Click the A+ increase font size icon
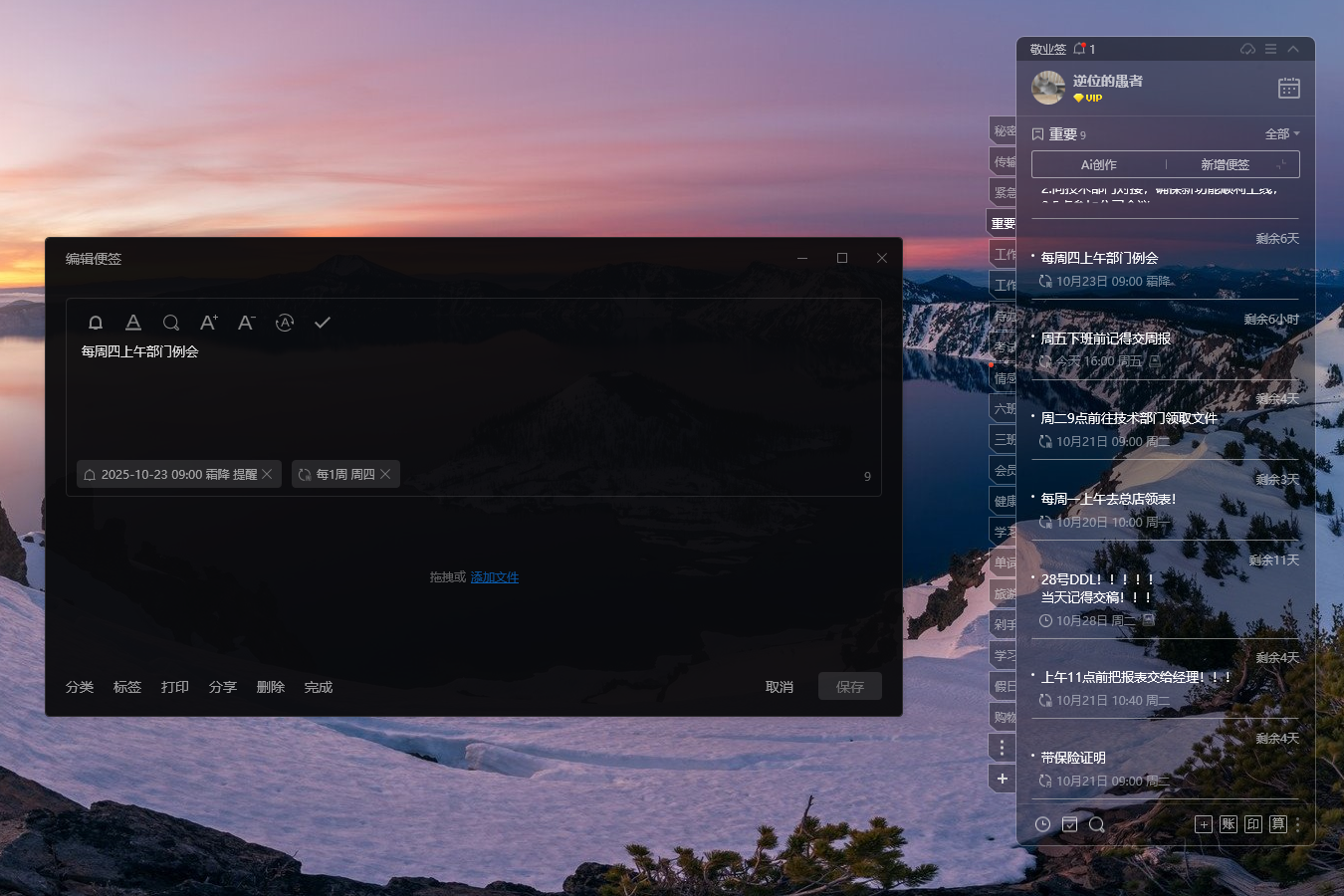The width and height of the screenshot is (1344, 896). click(x=208, y=323)
